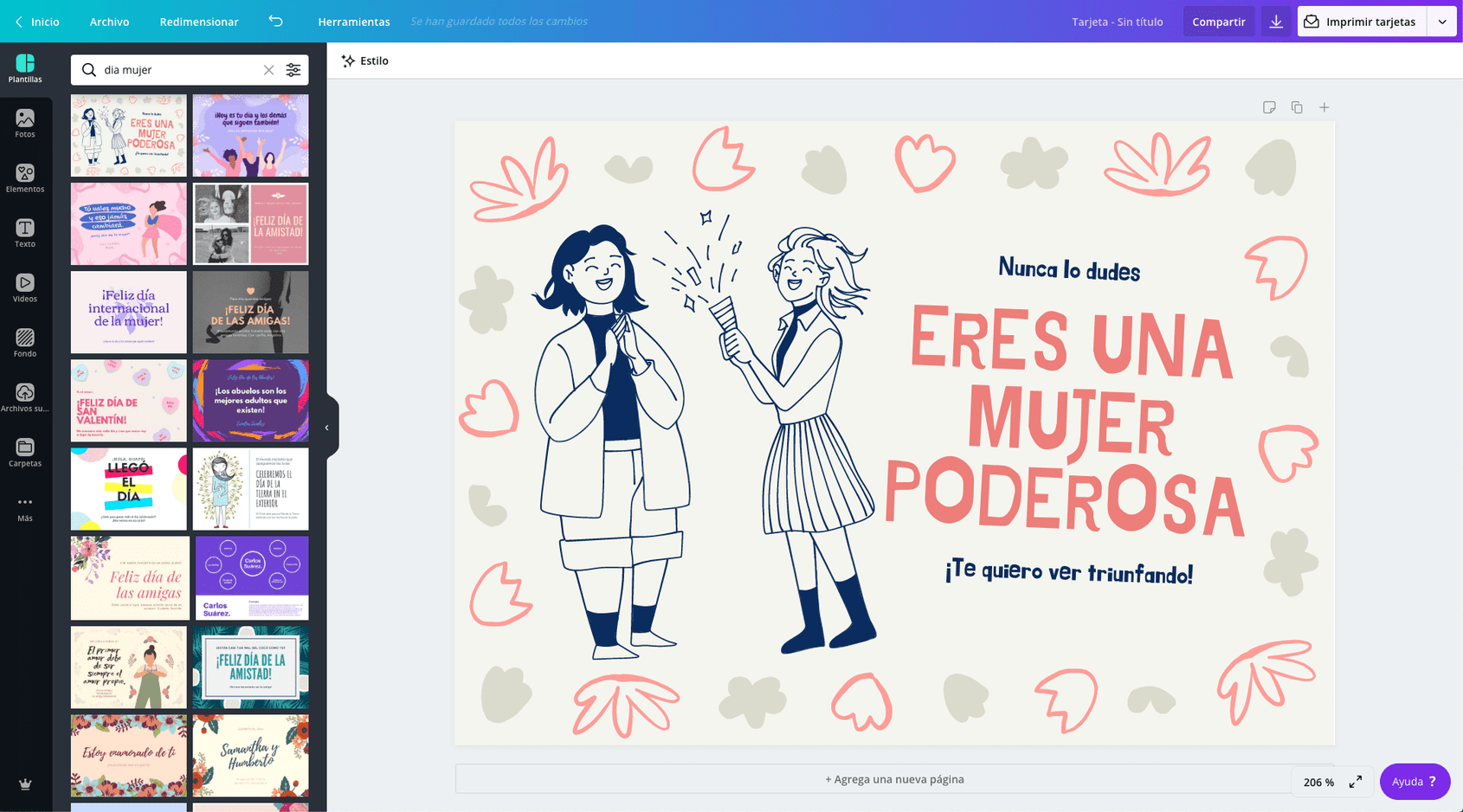
Task: Open the Carpetas panel
Action: coord(24,451)
